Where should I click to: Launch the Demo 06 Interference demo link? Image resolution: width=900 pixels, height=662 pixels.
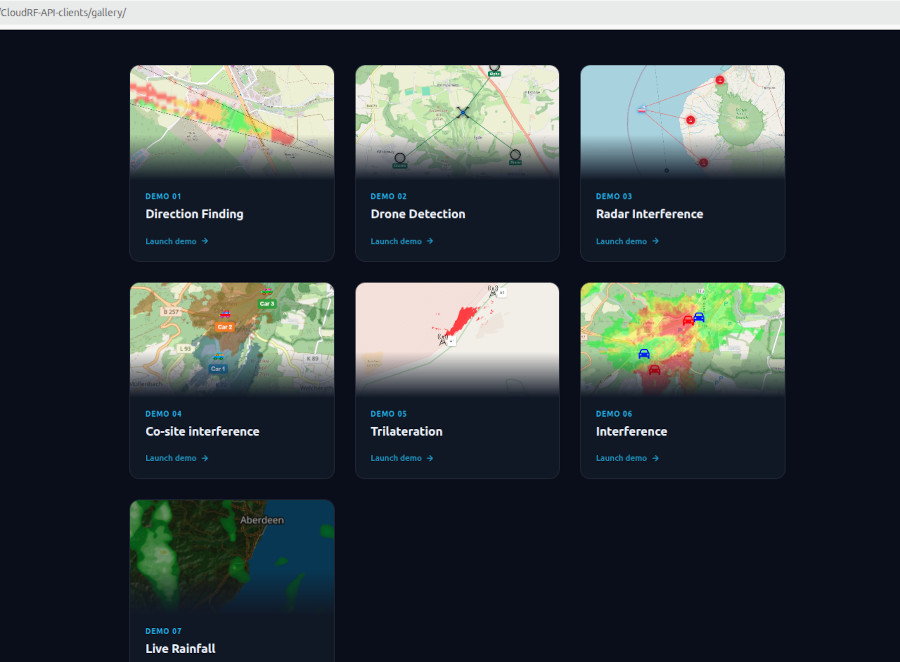tap(627, 458)
